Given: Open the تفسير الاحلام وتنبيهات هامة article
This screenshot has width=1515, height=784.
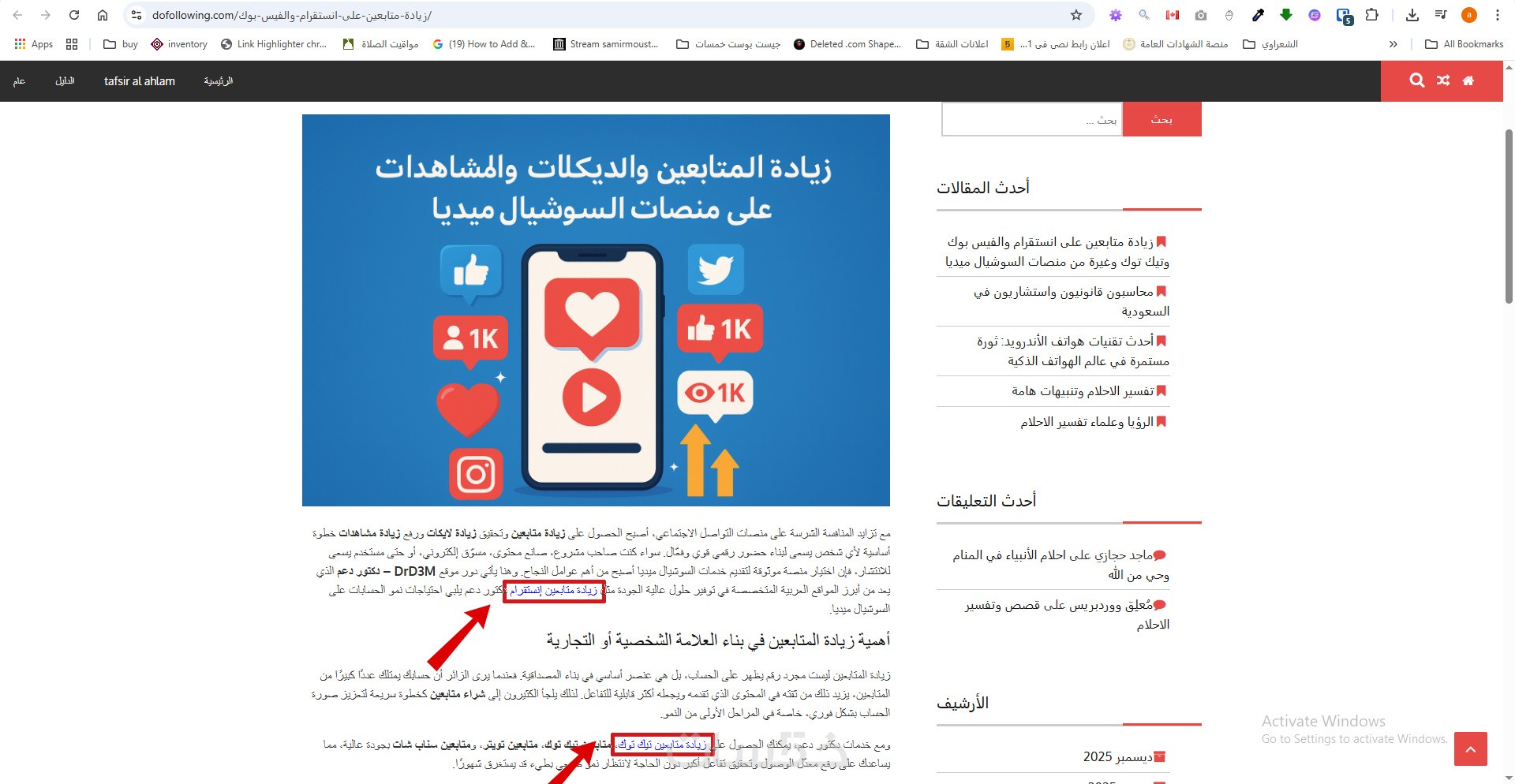Looking at the screenshot, I should coord(1083,391).
